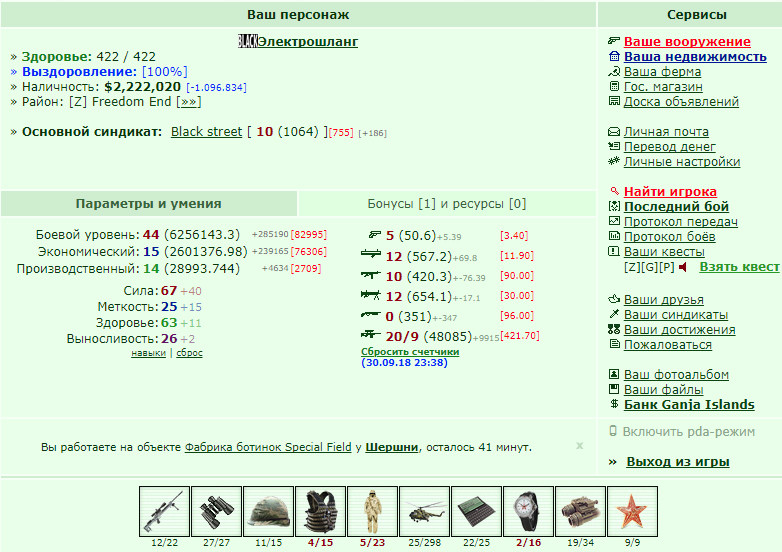Open the sniper rifle item showing 12/22
The width and height of the screenshot is (782, 552).
(x=165, y=512)
